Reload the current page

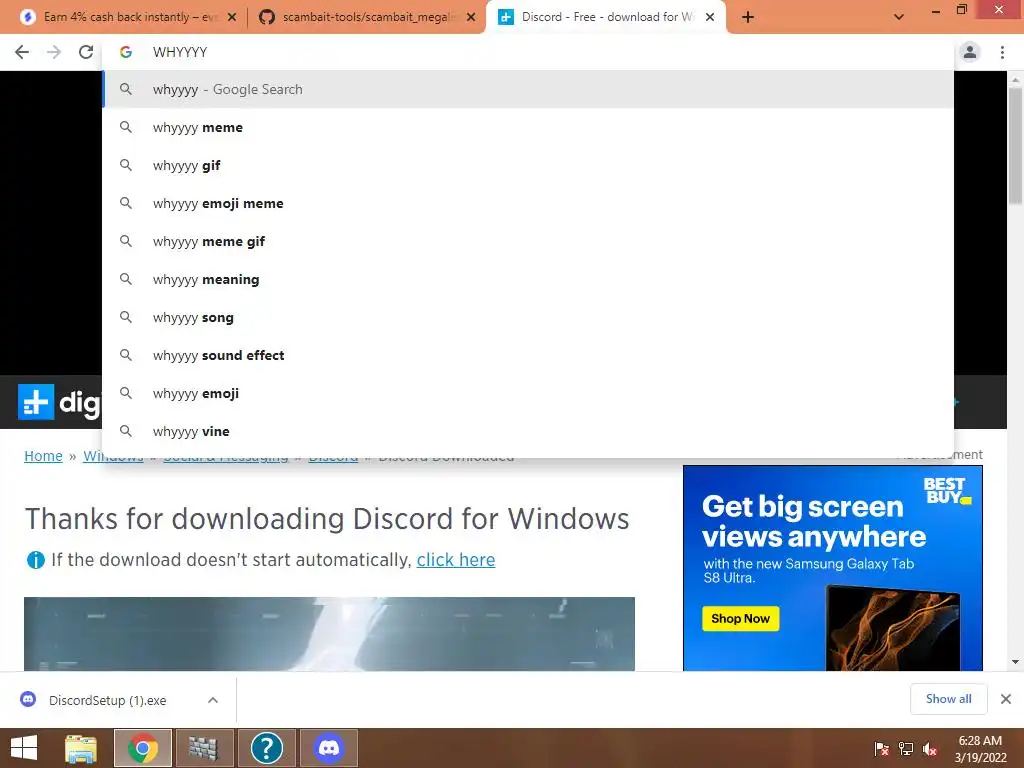coord(86,52)
